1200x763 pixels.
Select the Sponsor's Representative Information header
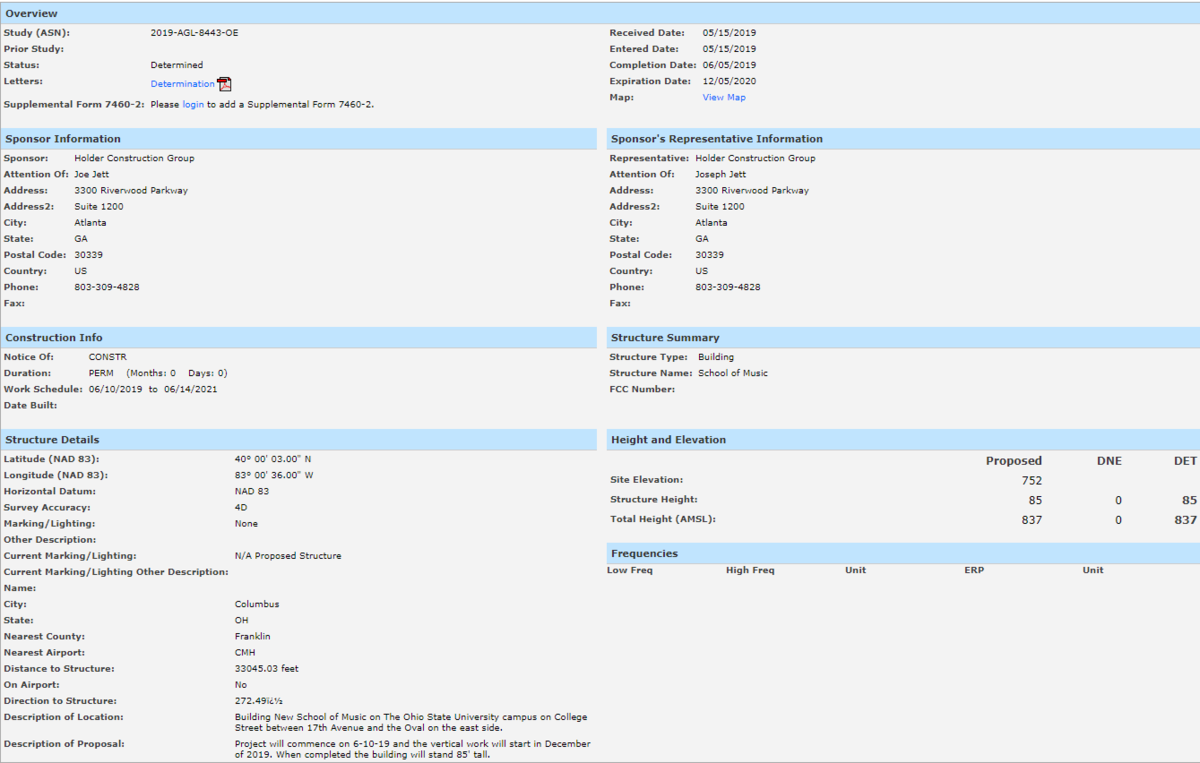pyautogui.click(x=903, y=139)
